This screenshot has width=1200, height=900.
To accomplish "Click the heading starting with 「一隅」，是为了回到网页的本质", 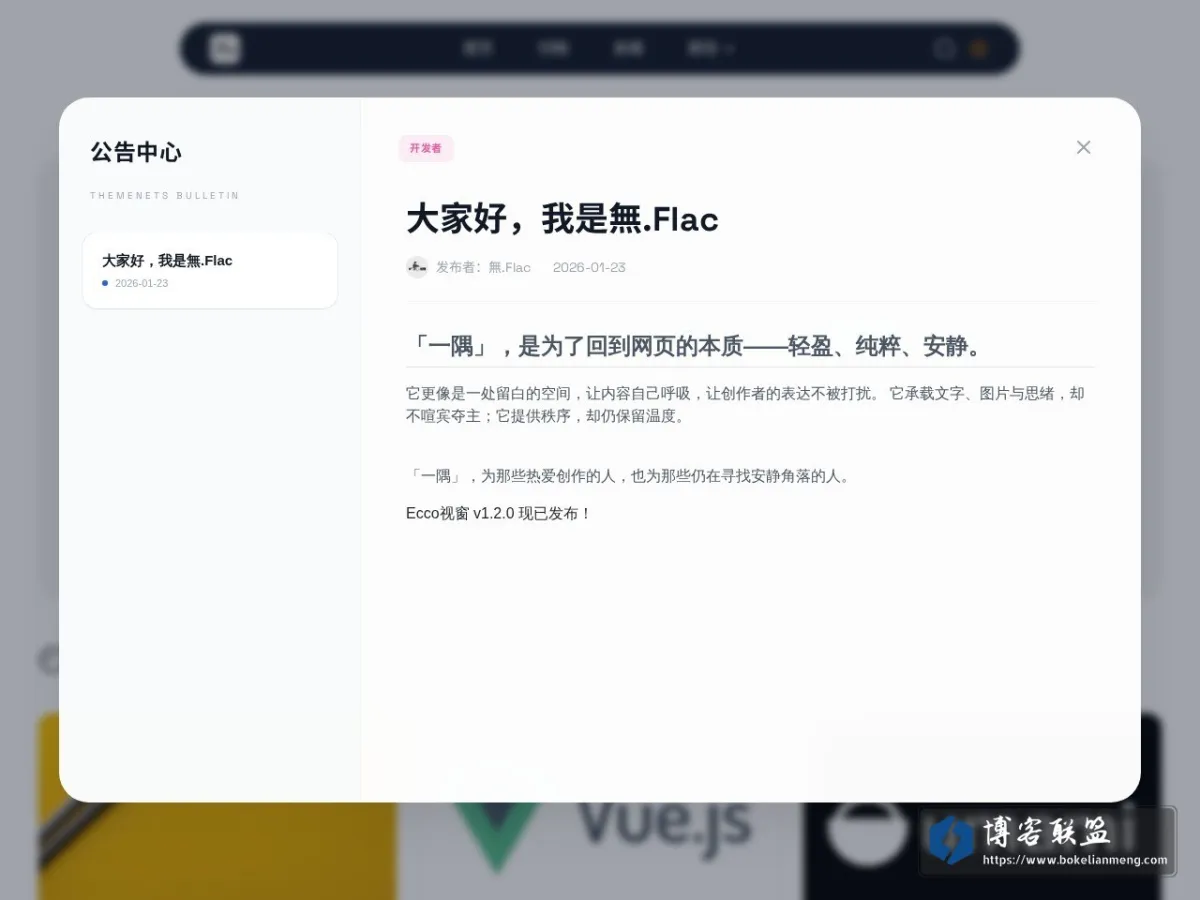I will pyautogui.click(x=697, y=346).
